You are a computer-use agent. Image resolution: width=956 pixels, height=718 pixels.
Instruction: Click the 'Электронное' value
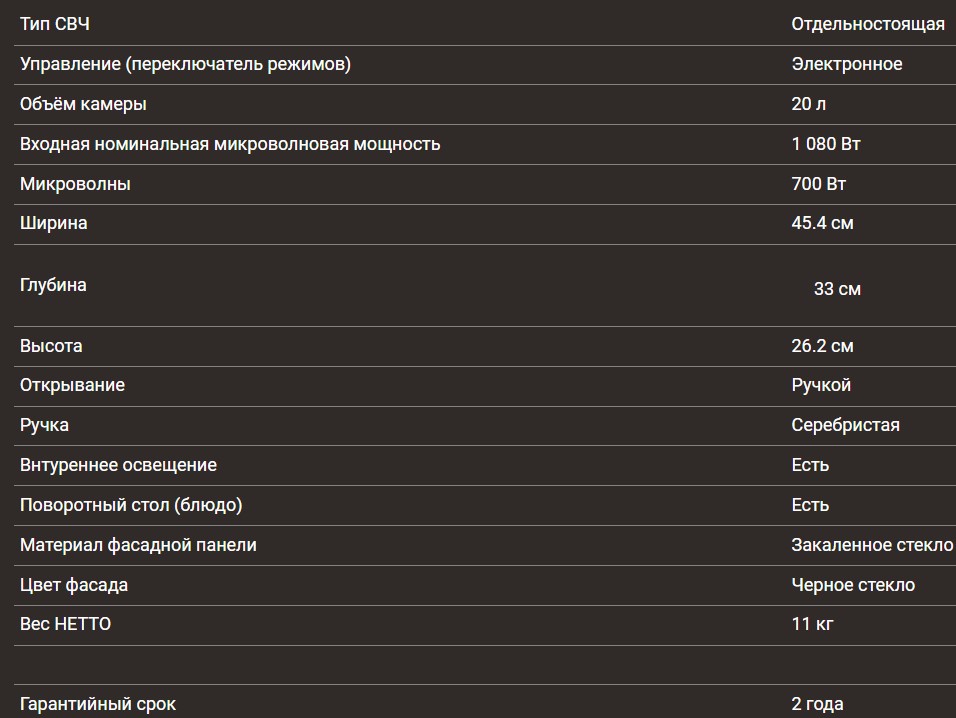(x=846, y=64)
